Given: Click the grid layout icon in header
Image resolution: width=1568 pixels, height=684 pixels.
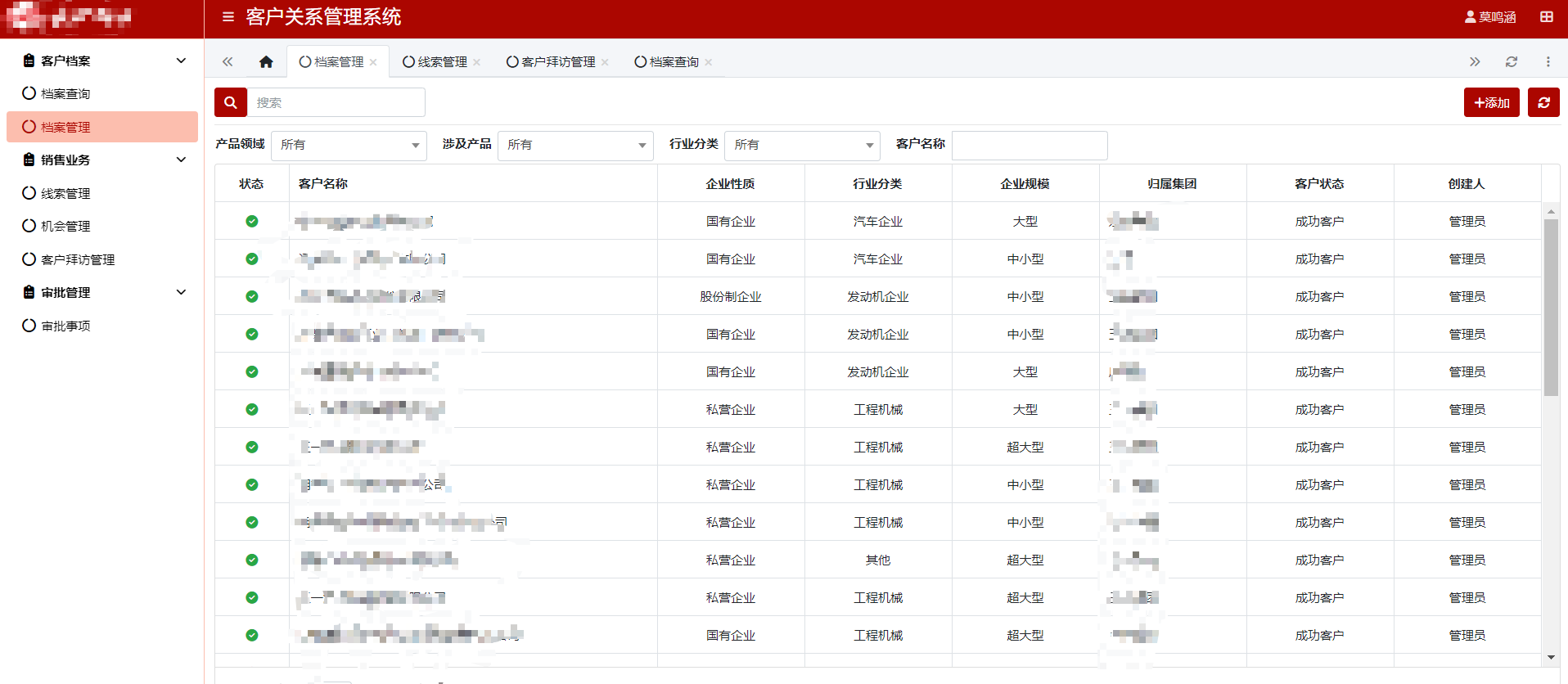Looking at the screenshot, I should pos(1547,17).
